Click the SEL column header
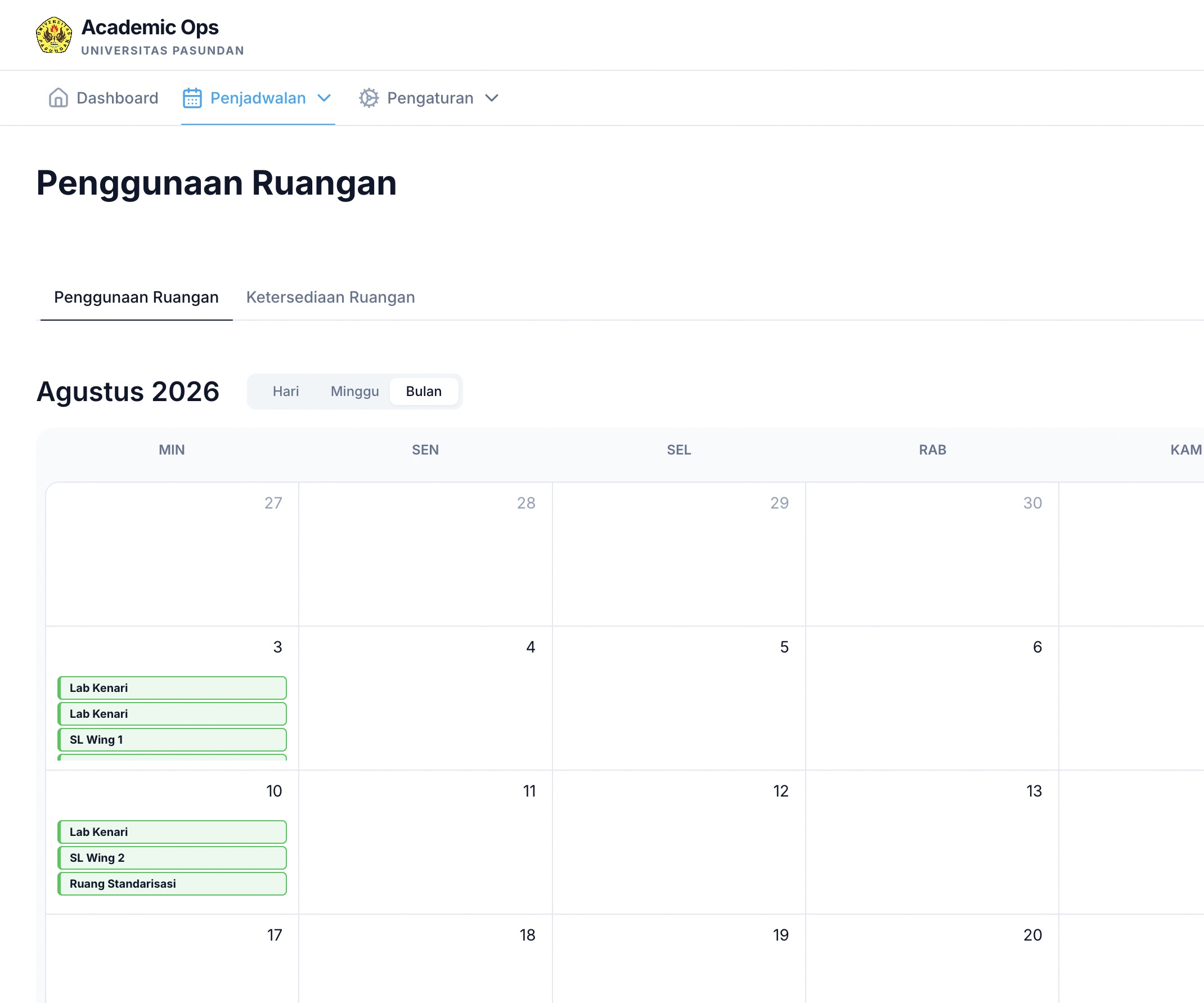1204x1003 pixels. point(679,450)
